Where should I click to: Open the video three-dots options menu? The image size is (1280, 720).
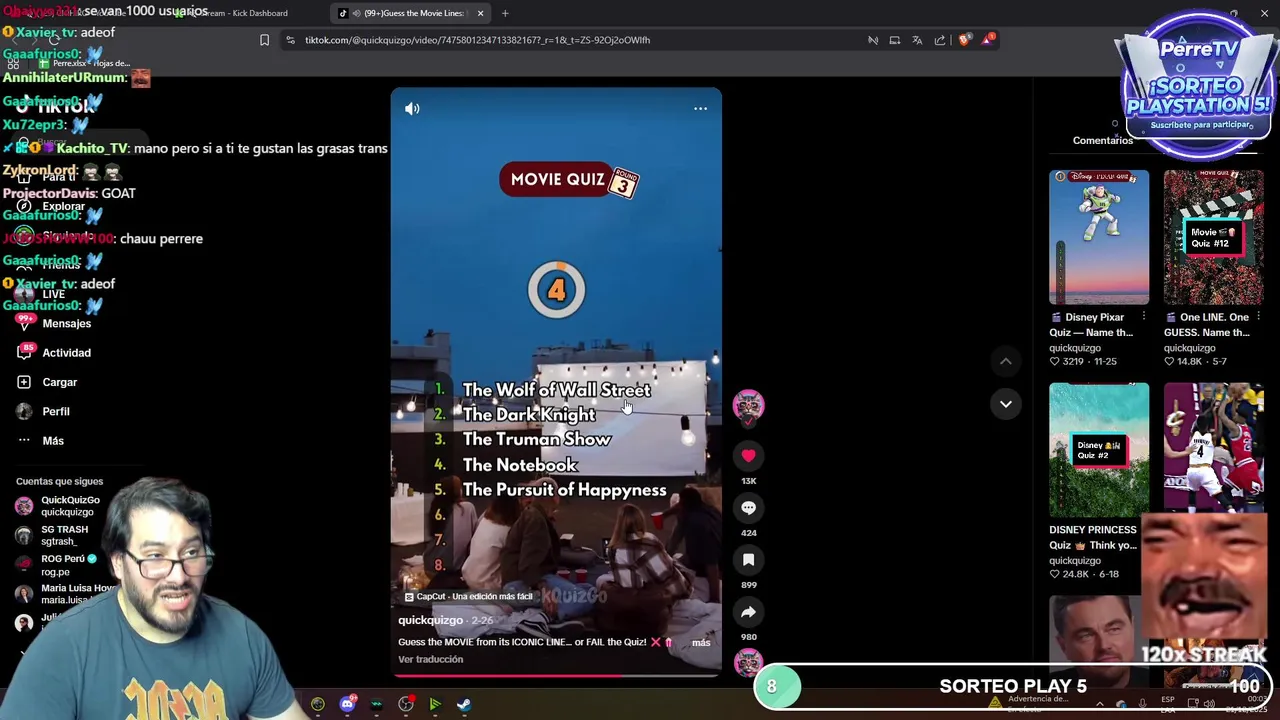pos(700,108)
